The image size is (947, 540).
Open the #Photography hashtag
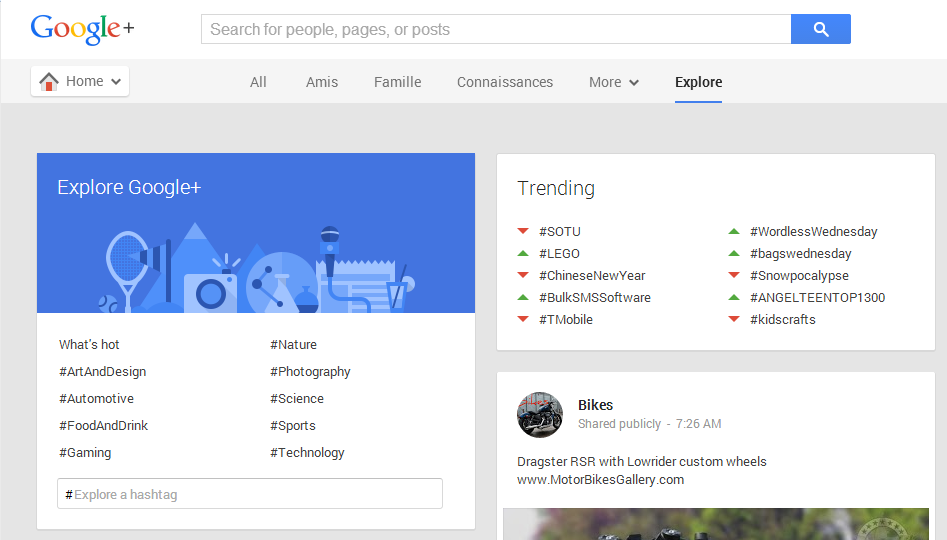(310, 371)
